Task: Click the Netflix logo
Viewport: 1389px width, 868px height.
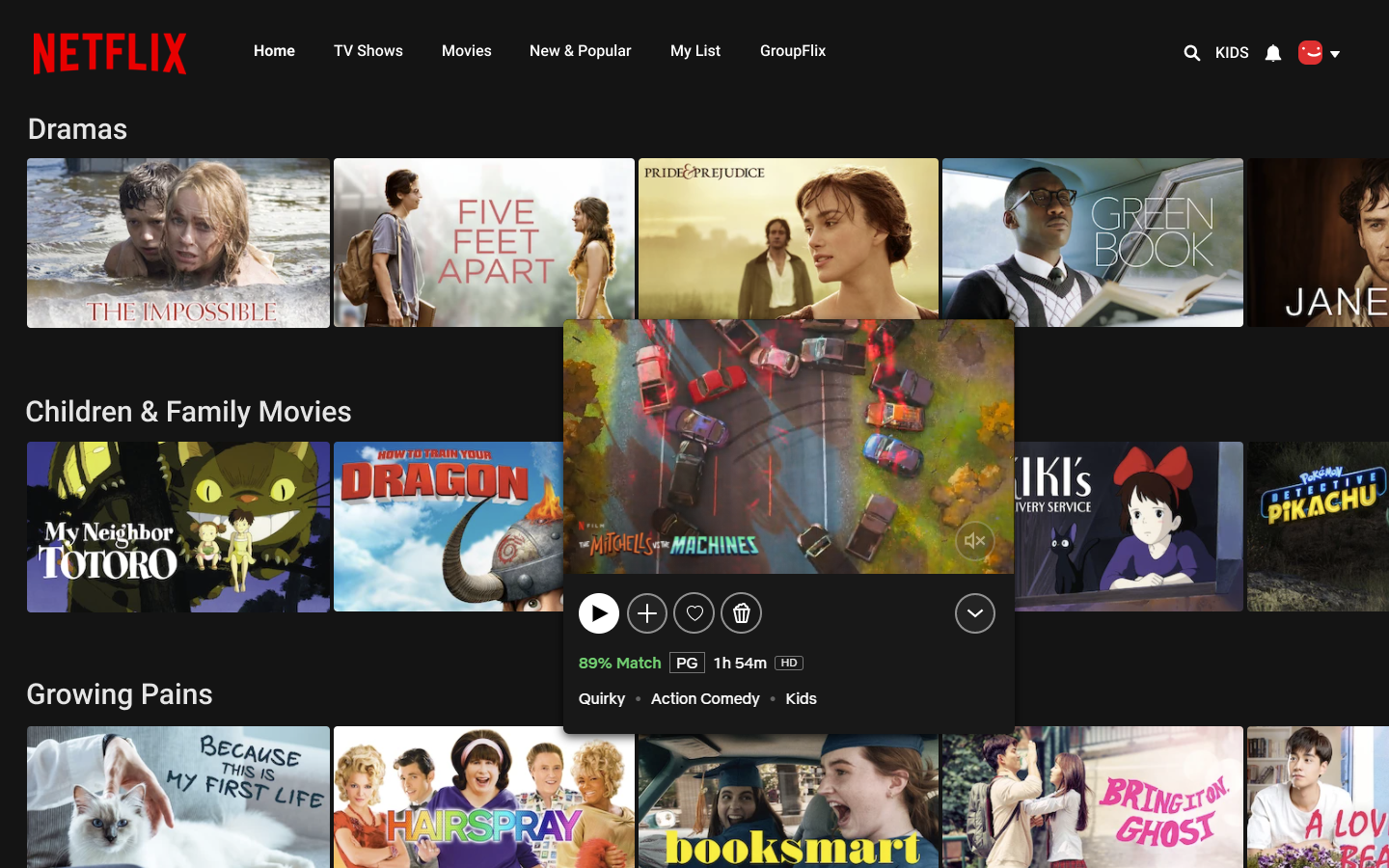Action: [110, 53]
